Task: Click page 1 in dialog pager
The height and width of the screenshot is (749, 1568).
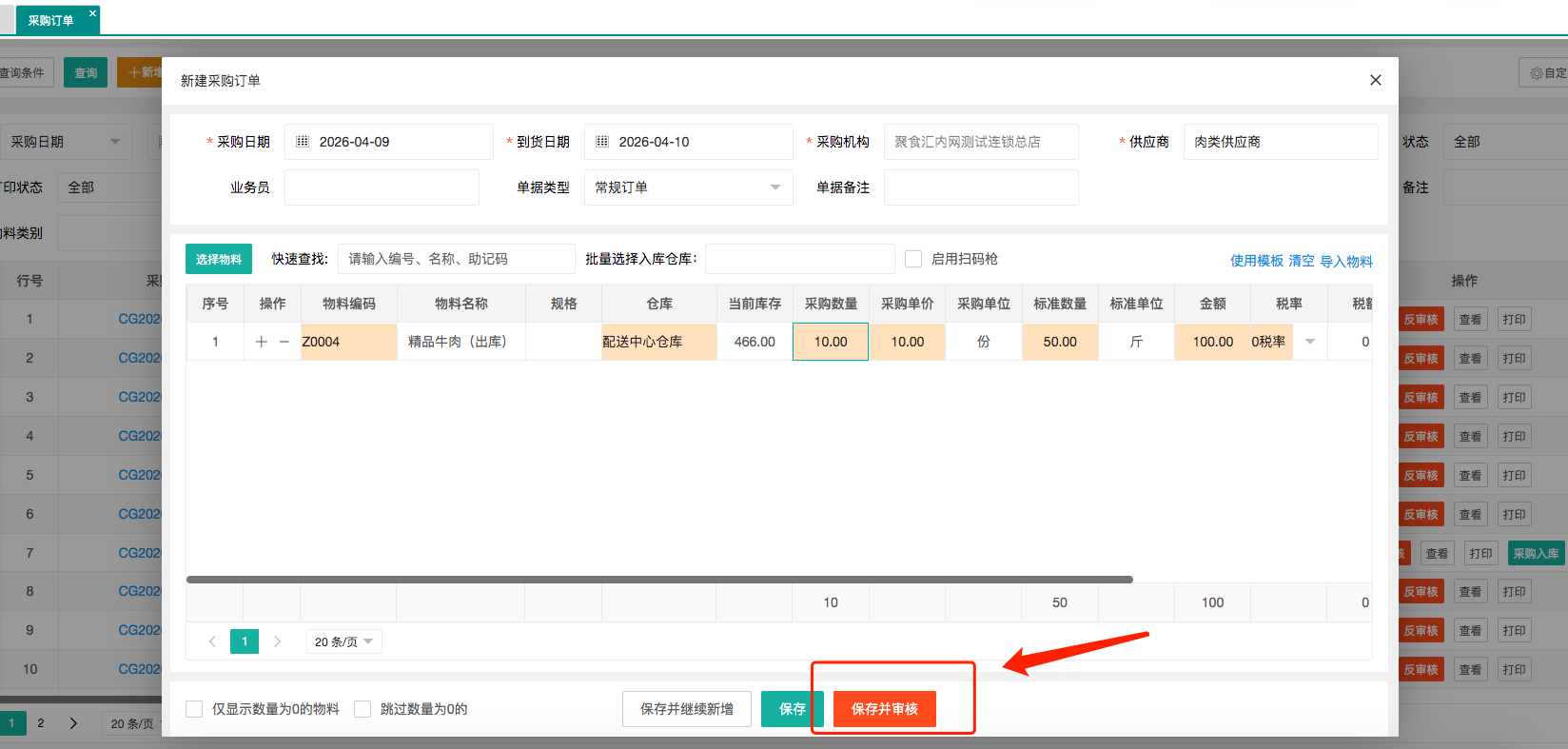Action: pos(245,641)
